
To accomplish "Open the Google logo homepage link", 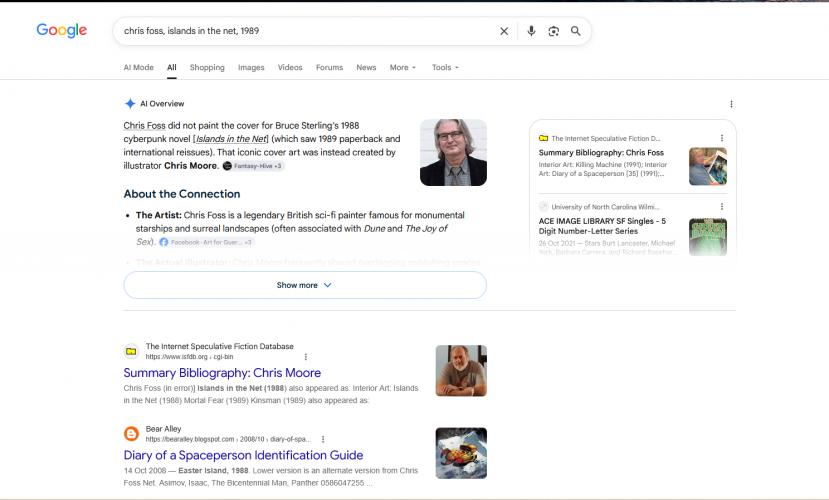I will [62, 31].
